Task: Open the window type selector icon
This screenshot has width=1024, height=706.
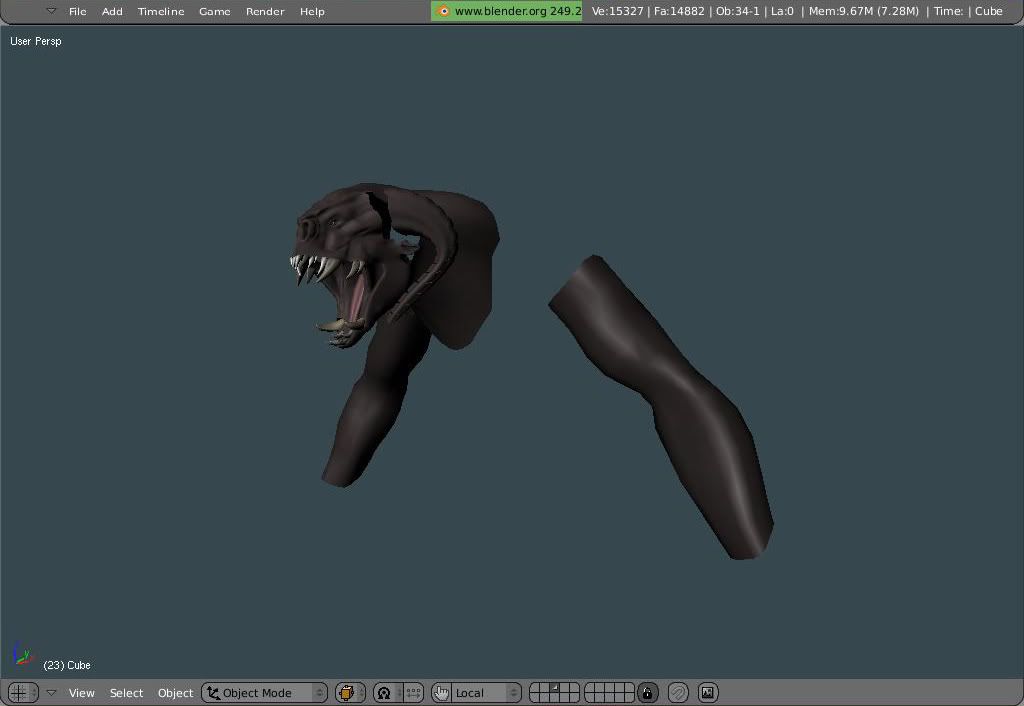Action: 22,693
